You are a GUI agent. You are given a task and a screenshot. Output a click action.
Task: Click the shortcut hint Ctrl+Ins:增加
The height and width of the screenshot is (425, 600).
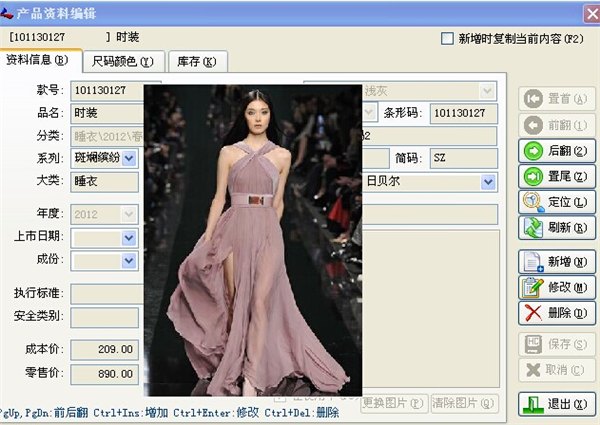tap(130, 413)
